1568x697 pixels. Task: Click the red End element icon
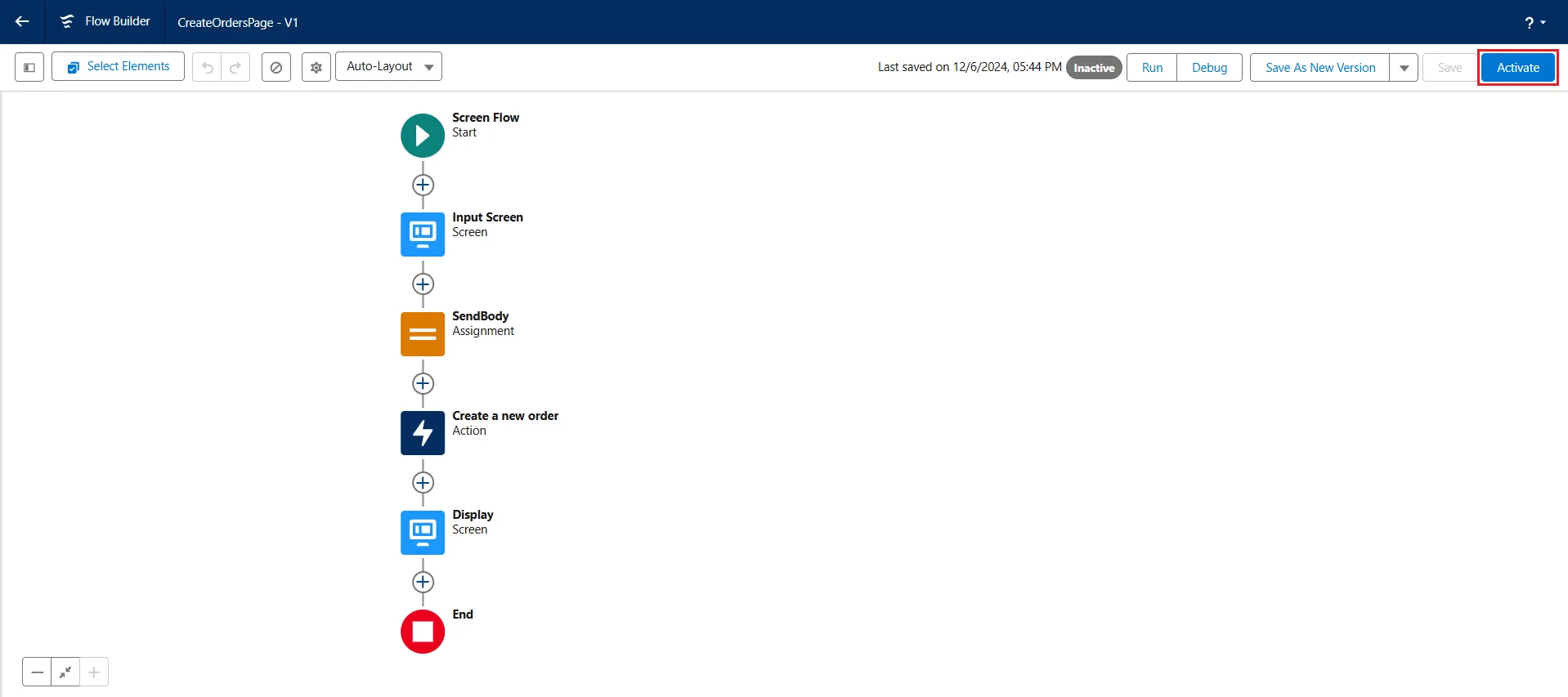[x=422, y=632]
